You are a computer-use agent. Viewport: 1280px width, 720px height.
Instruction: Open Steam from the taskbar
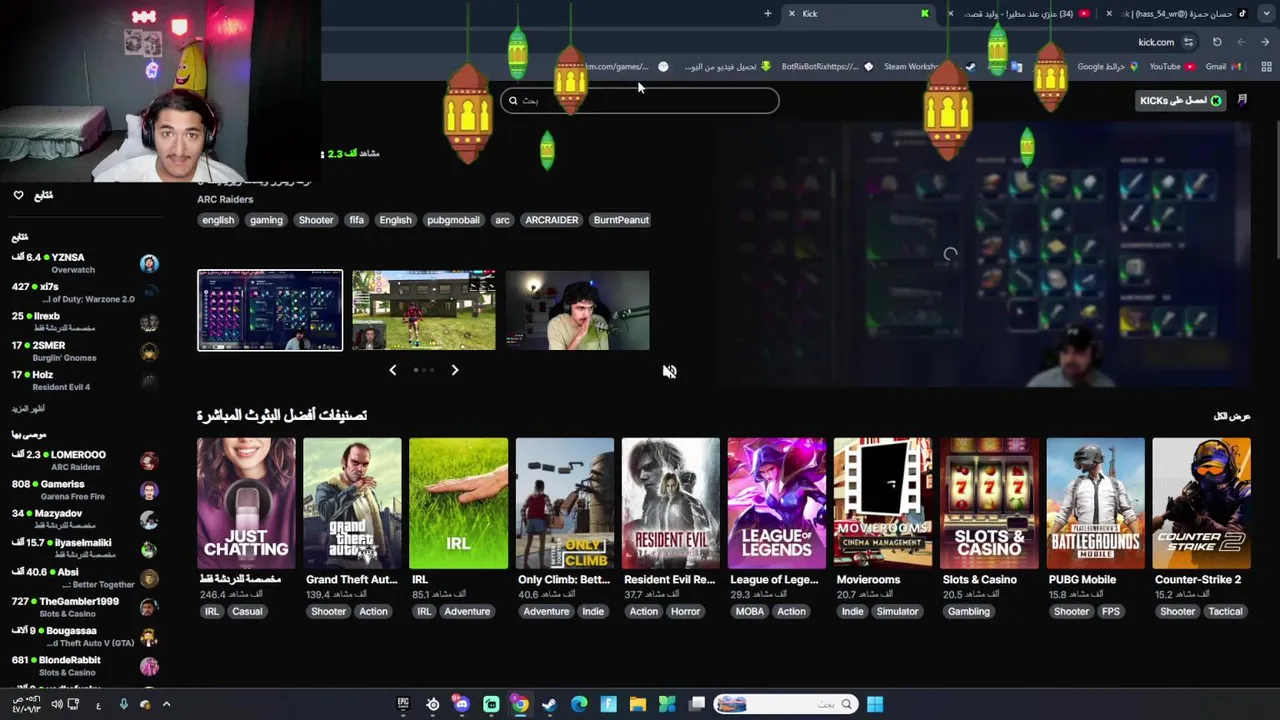tap(549, 704)
